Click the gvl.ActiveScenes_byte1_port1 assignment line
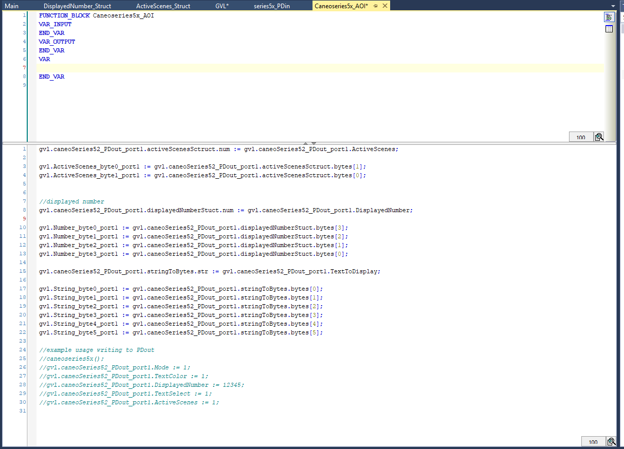The width and height of the screenshot is (624, 449). coord(202,176)
